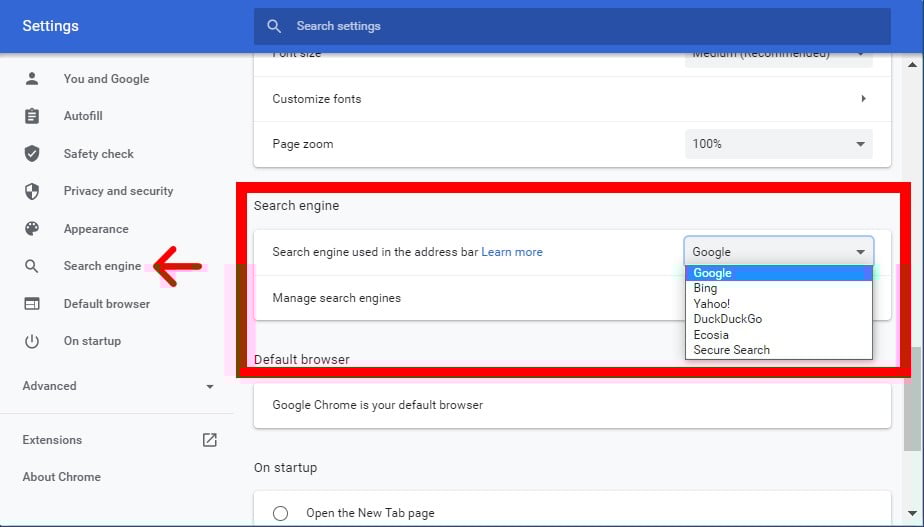Click the magnifier icon in Search settings bar
924x527 pixels.
[x=274, y=26]
